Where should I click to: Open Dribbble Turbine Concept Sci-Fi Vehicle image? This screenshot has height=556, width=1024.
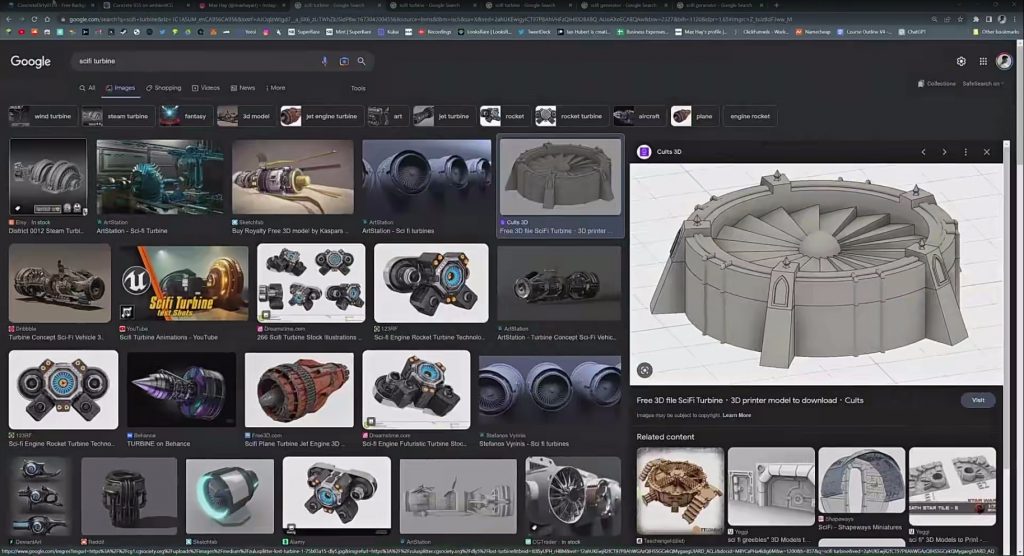point(59,284)
